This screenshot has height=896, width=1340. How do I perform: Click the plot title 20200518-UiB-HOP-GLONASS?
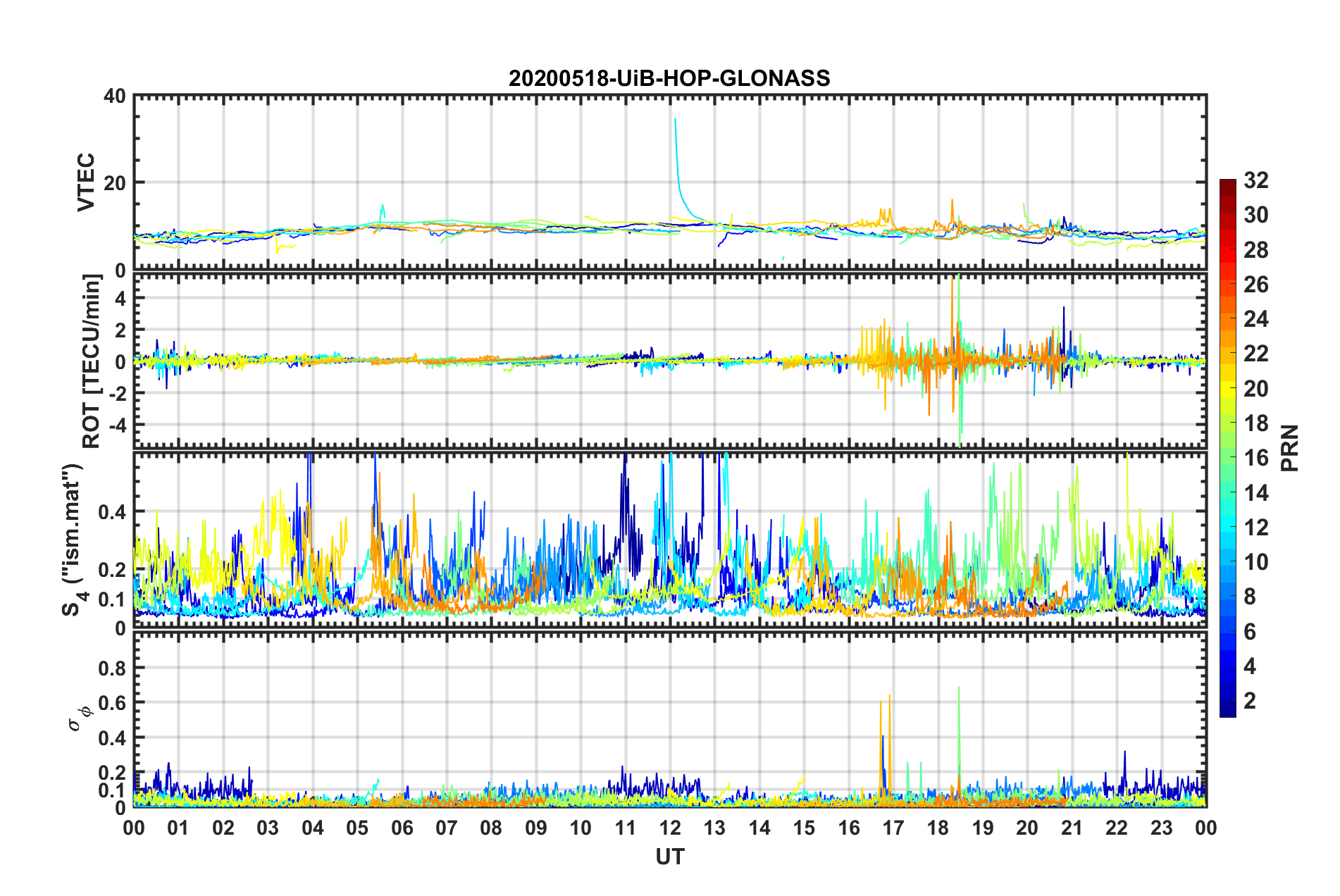click(x=669, y=78)
